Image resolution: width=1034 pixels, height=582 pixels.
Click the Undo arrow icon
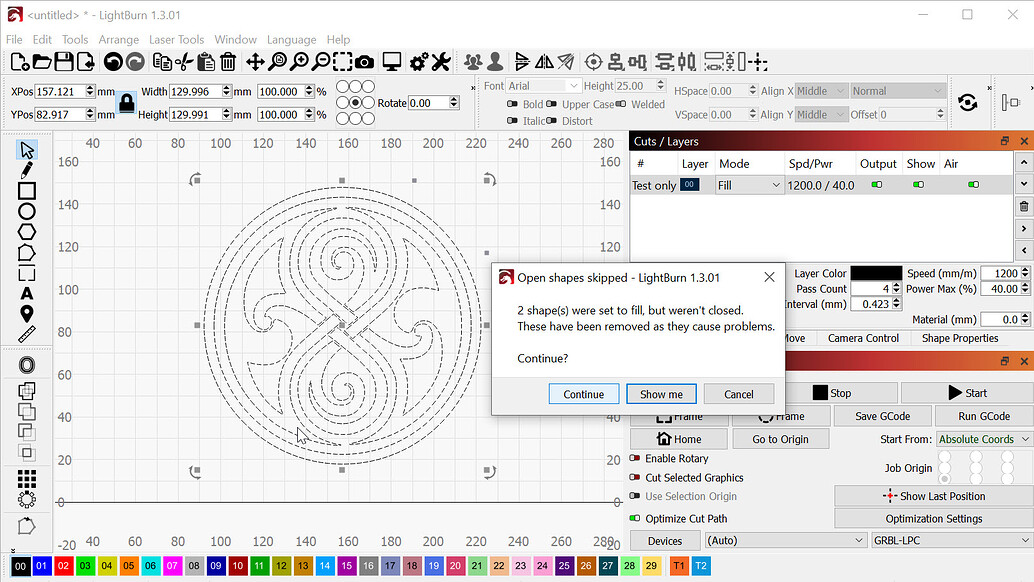pyautogui.click(x=112, y=62)
